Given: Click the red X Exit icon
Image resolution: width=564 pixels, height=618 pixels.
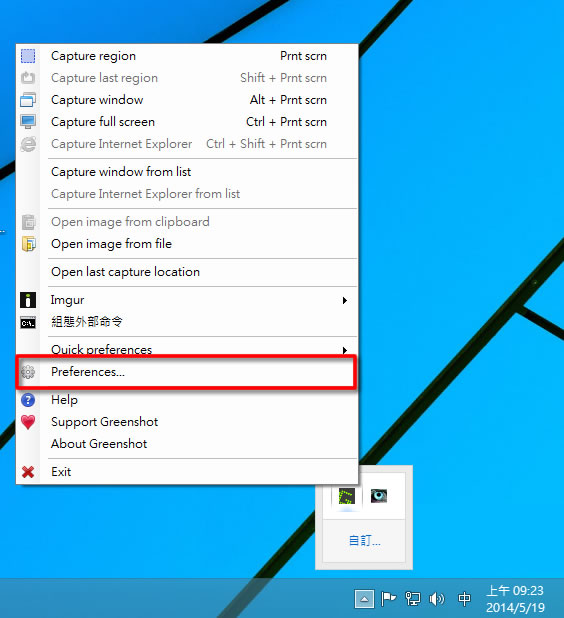Looking at the screenshot, I should point(28,472).
